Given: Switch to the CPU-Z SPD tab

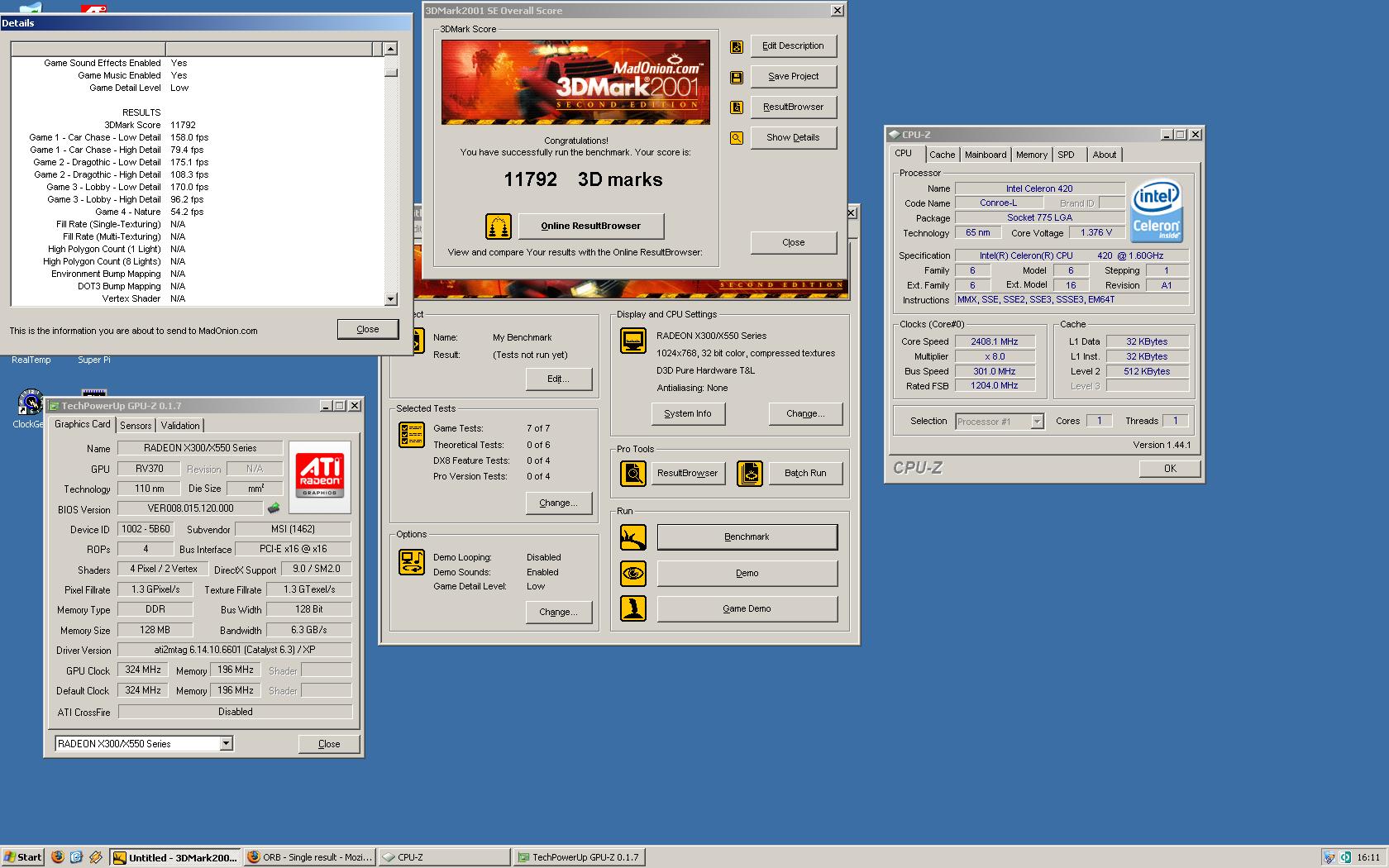Looking at the screenshot, I should click(x=1067, y=155).
